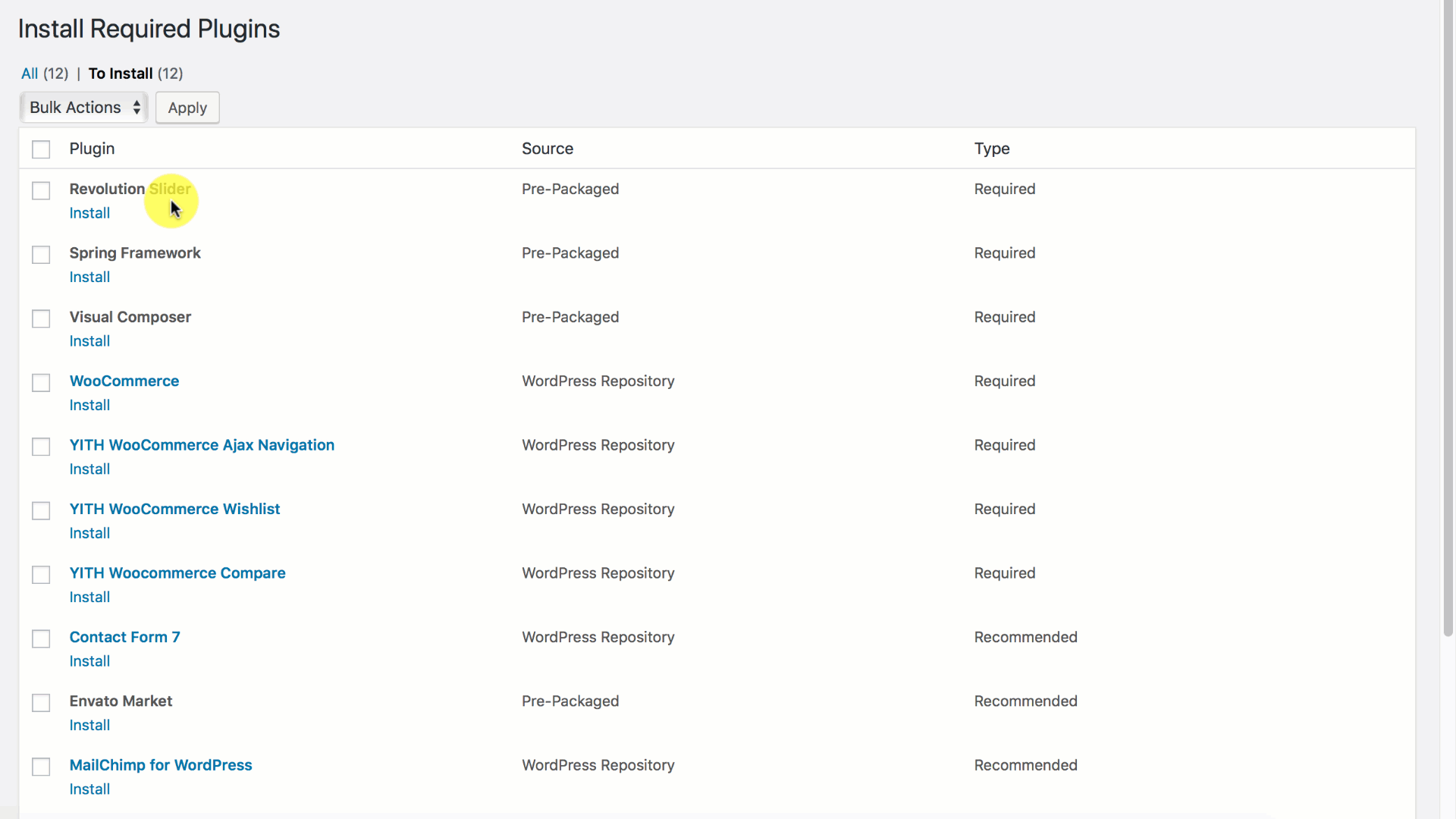Select checkbox for YITH WooCommerce Wishlist
Viewport: 1456px width, 819px height.
pos(41,511)
